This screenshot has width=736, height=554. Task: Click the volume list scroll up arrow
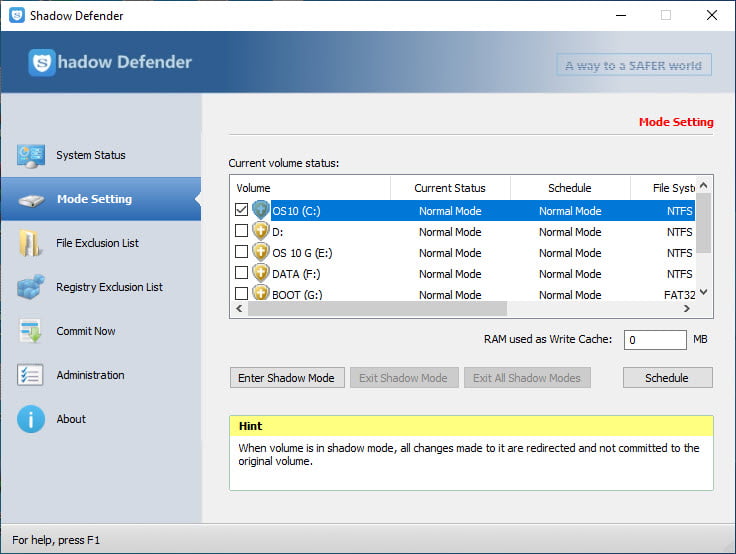[703, 185]
